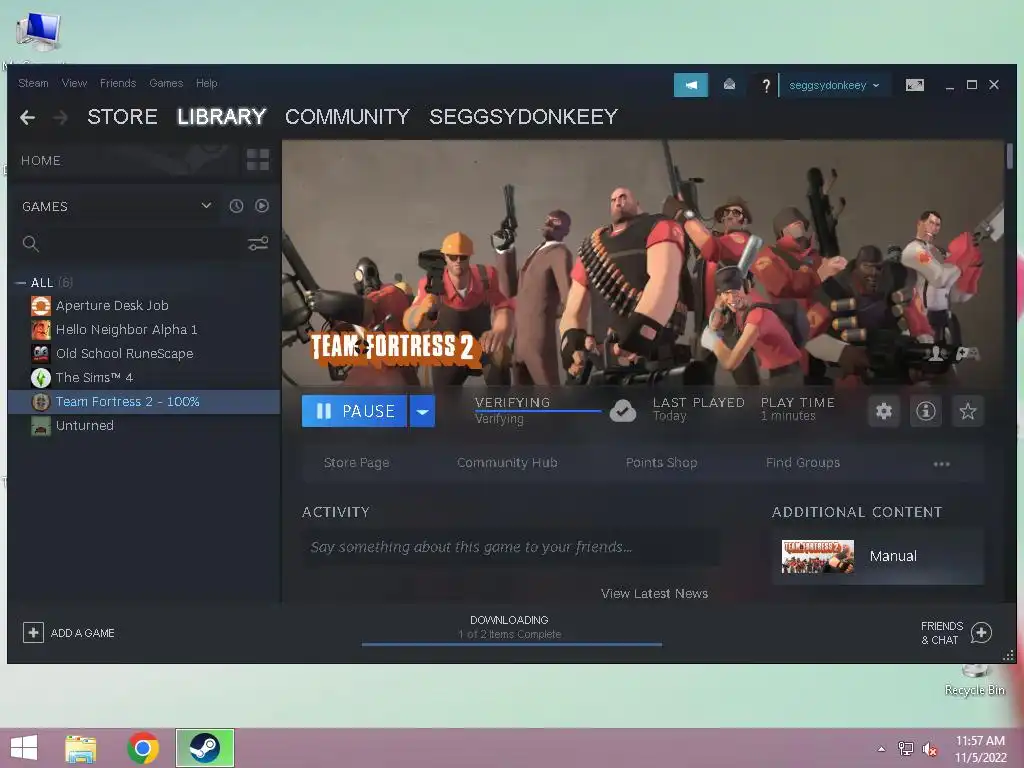The width and height of the screenshot is (1024, 768).
Task: Show game info with the i icon
Action: tap(925, 411)
